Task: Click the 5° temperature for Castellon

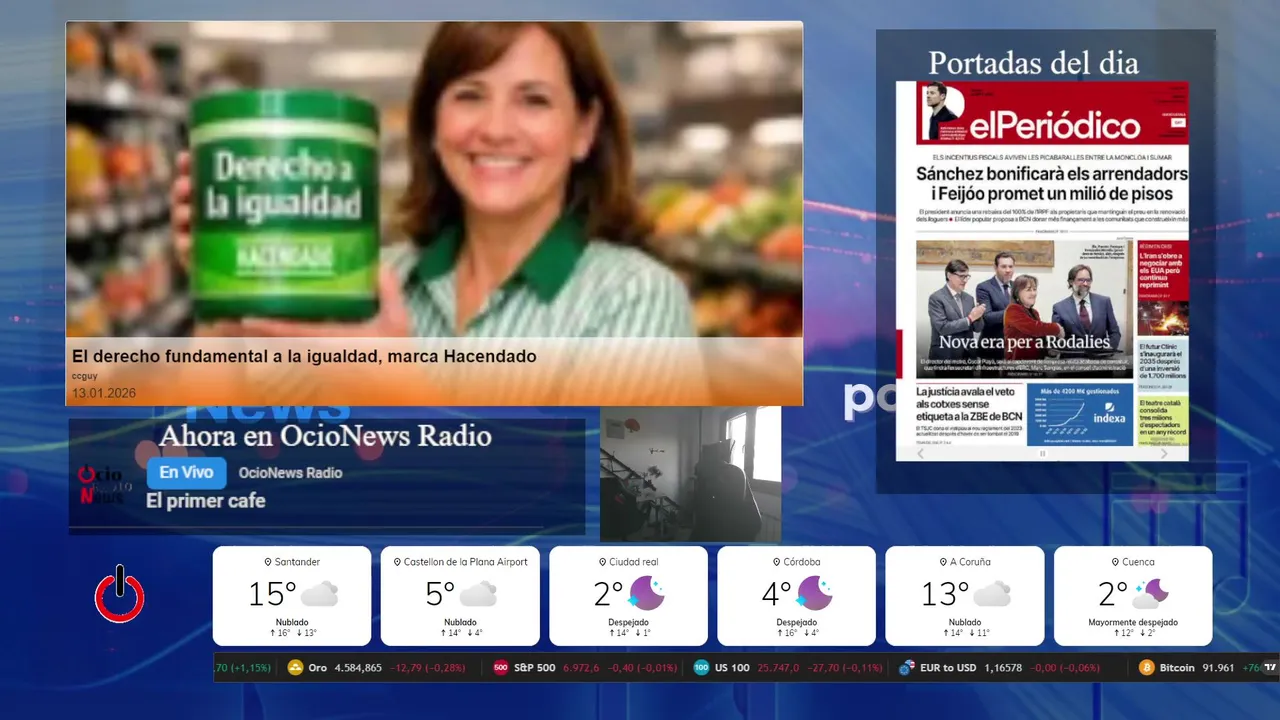Action: (x=440, y=594)
